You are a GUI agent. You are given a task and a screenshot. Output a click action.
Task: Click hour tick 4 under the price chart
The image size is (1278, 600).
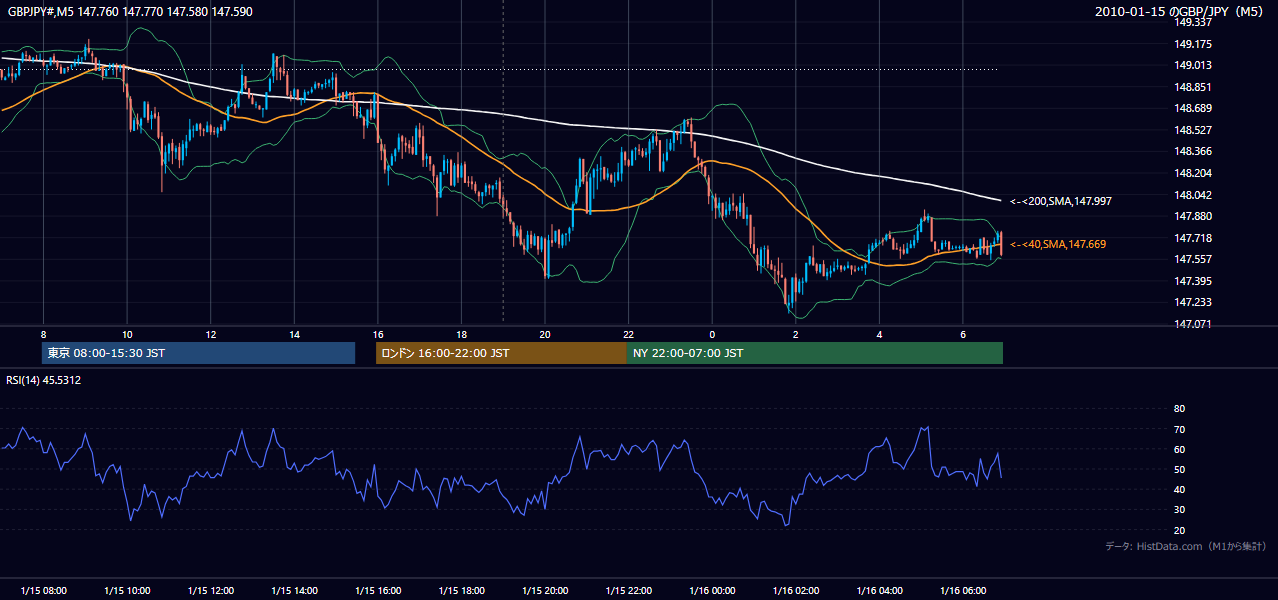point(880,333)
